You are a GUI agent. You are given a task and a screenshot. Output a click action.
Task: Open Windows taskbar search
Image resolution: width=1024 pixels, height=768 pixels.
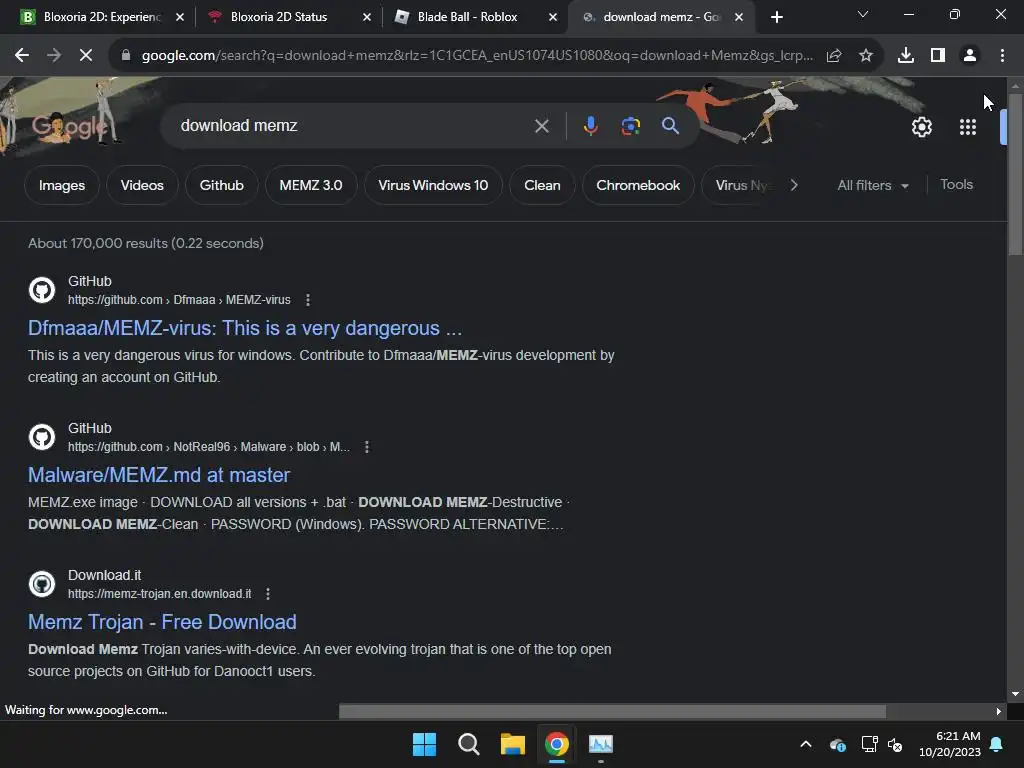(x=468, y=744)
